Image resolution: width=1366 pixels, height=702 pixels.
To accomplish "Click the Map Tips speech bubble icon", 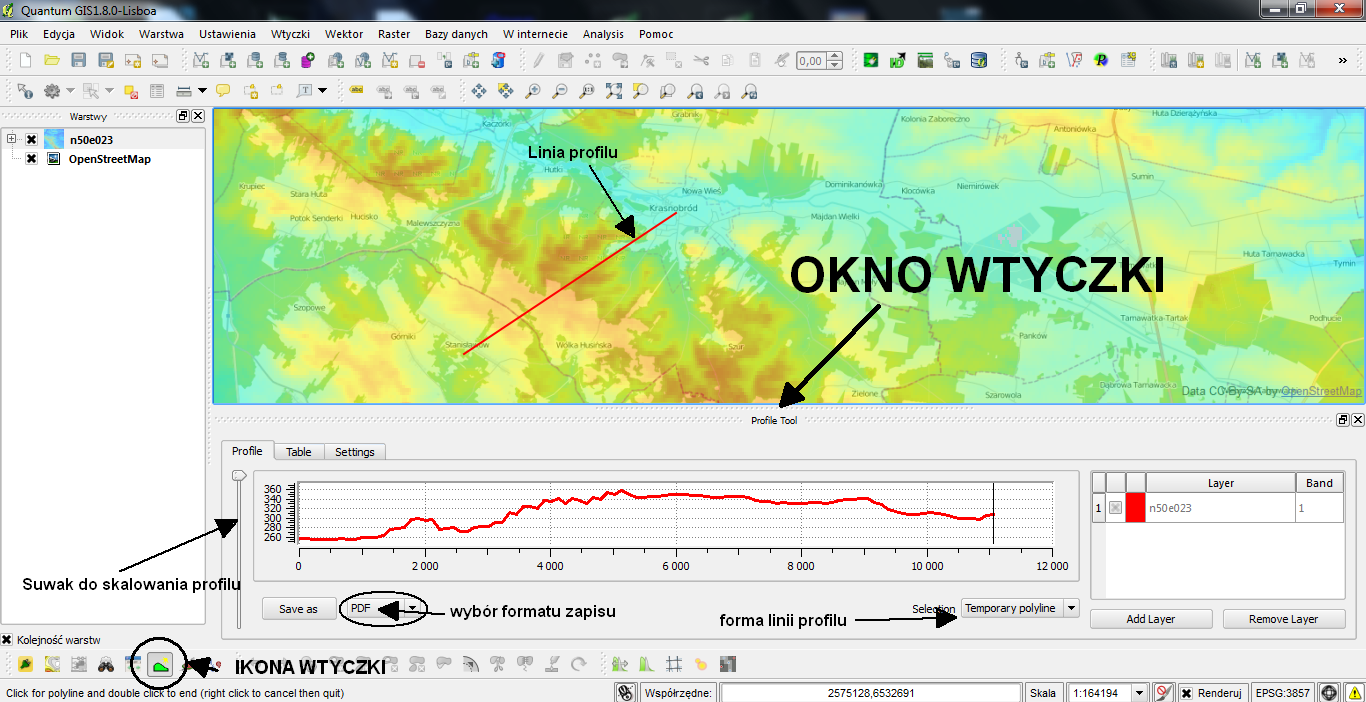I will [222, 90].
